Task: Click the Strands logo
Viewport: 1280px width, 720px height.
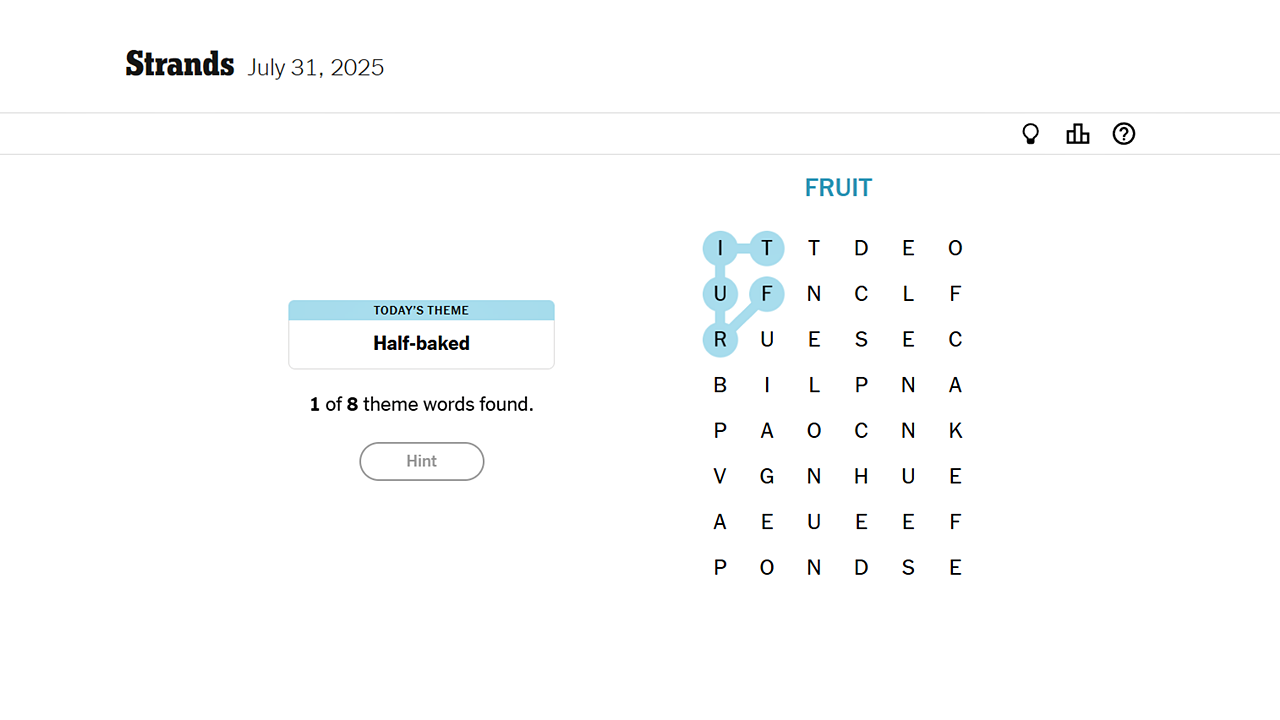Action: point(180,65)
